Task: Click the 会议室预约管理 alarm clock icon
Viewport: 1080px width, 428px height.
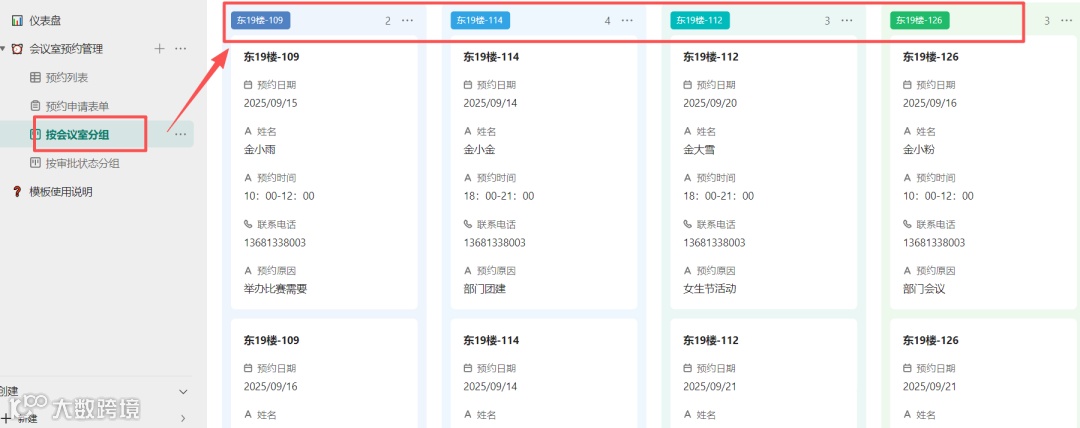Action: 17,49
